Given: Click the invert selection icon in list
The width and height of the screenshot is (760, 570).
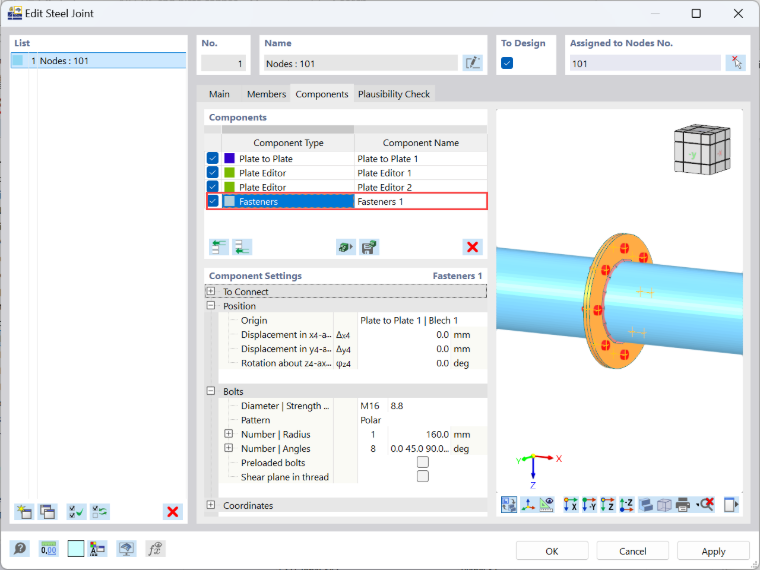Looking at the screenshot, I should (x=100, y=512).
